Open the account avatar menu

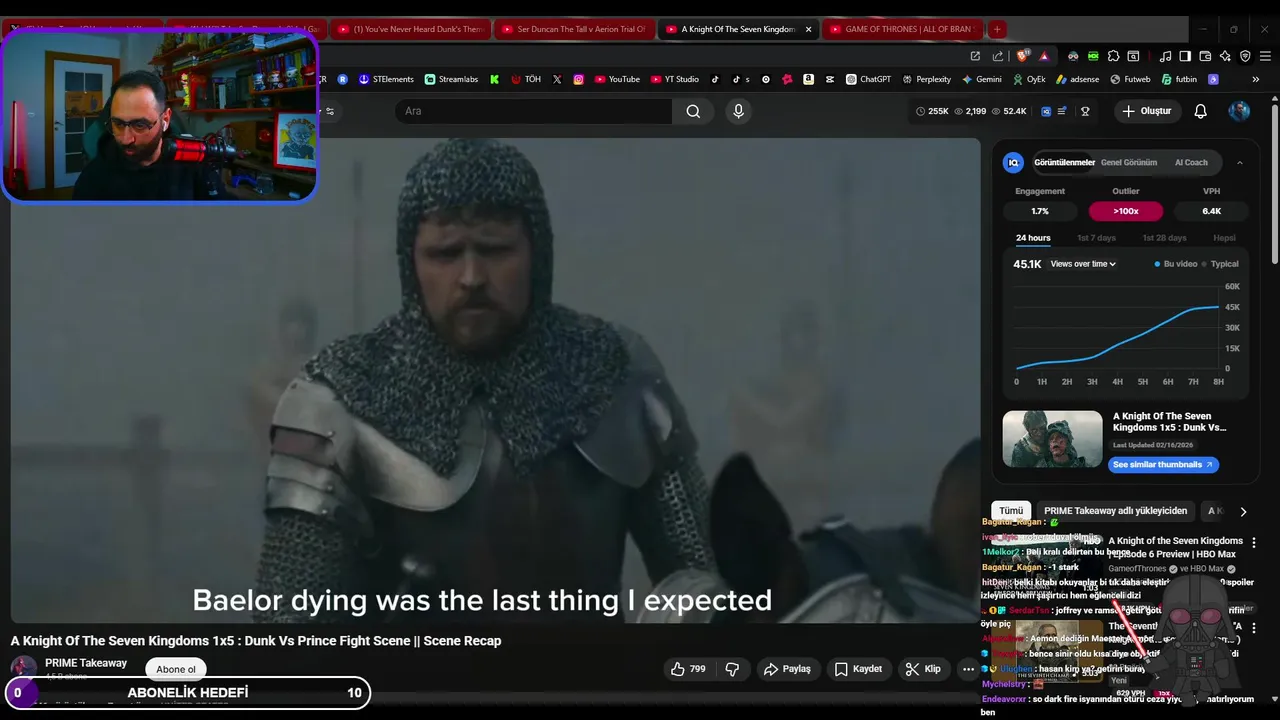tap(1239, 111)
